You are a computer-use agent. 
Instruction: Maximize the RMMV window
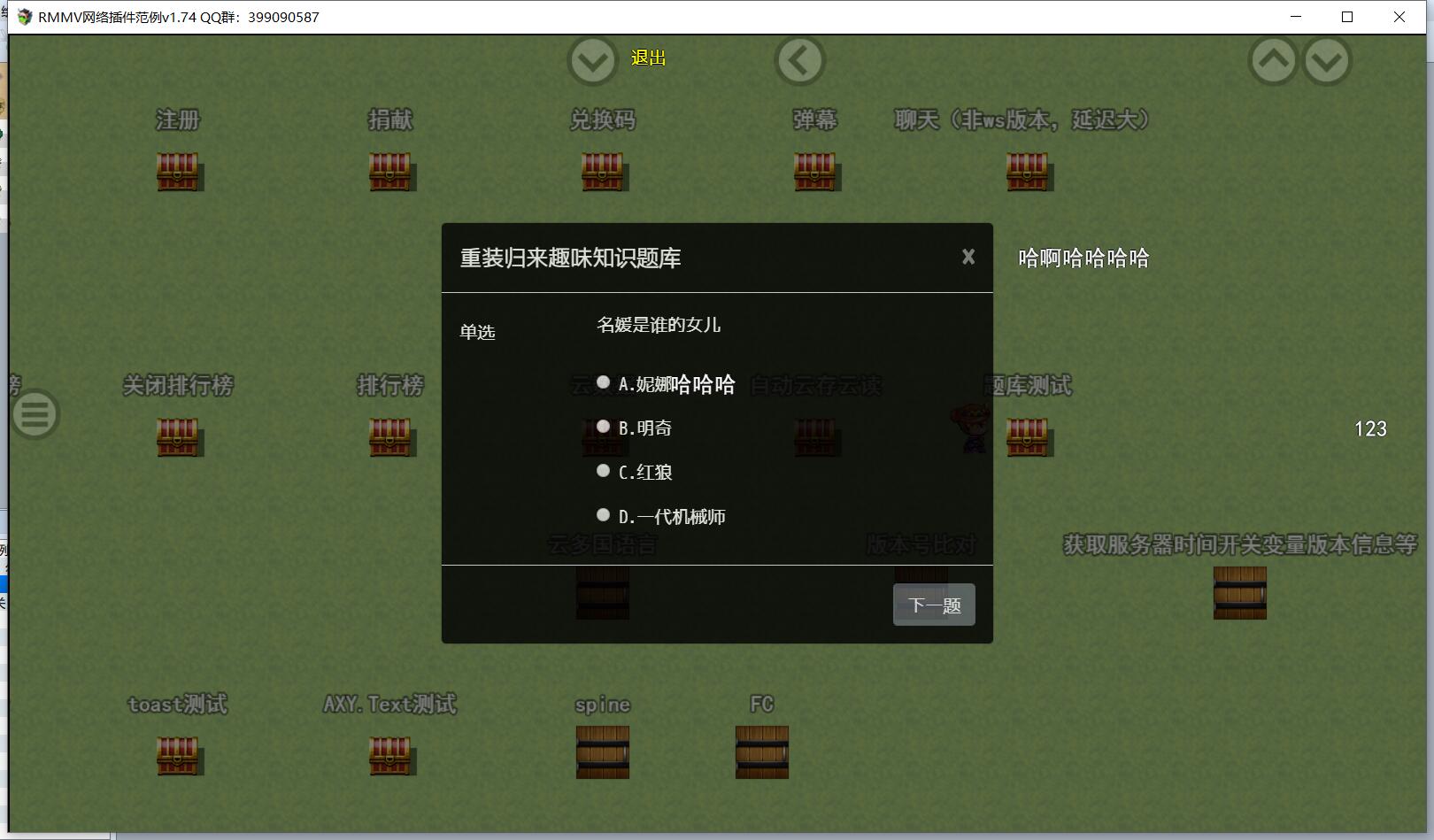(1347, 17)
